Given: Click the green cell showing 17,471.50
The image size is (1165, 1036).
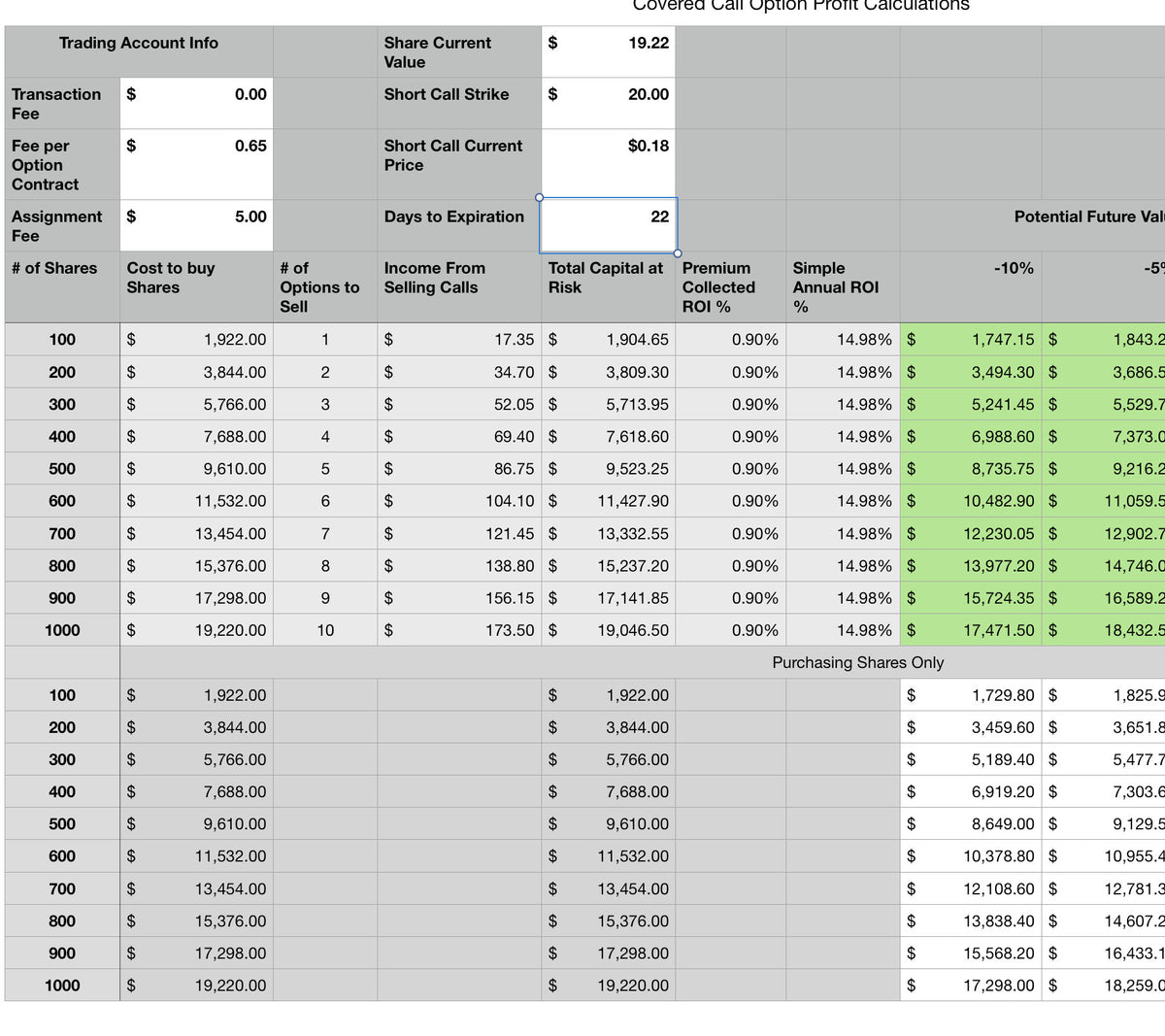Looking at the screenshot, I should pyautogui.click(x=971, y=630).
